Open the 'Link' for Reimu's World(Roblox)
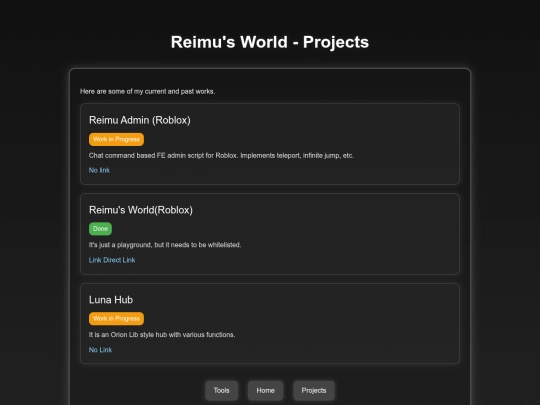This screenshot has height=405, width=540. point(95,260)
